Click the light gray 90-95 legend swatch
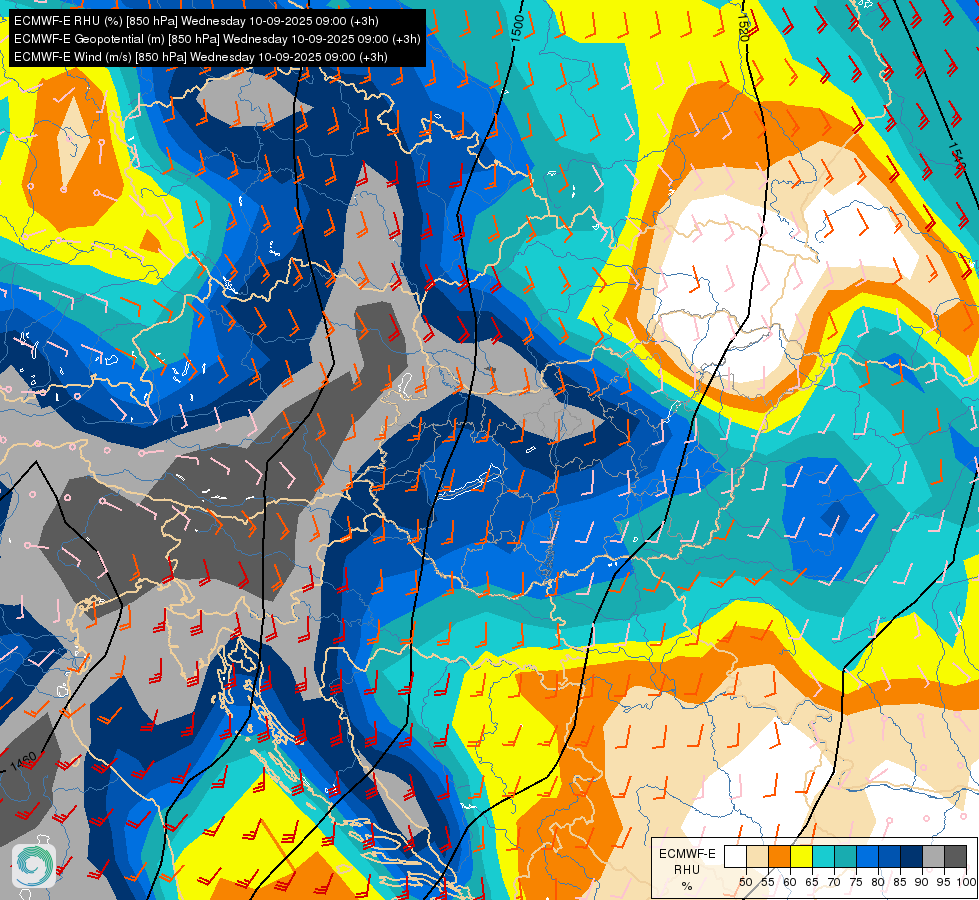This screenshot has width=979, height=900. [933, 856]
